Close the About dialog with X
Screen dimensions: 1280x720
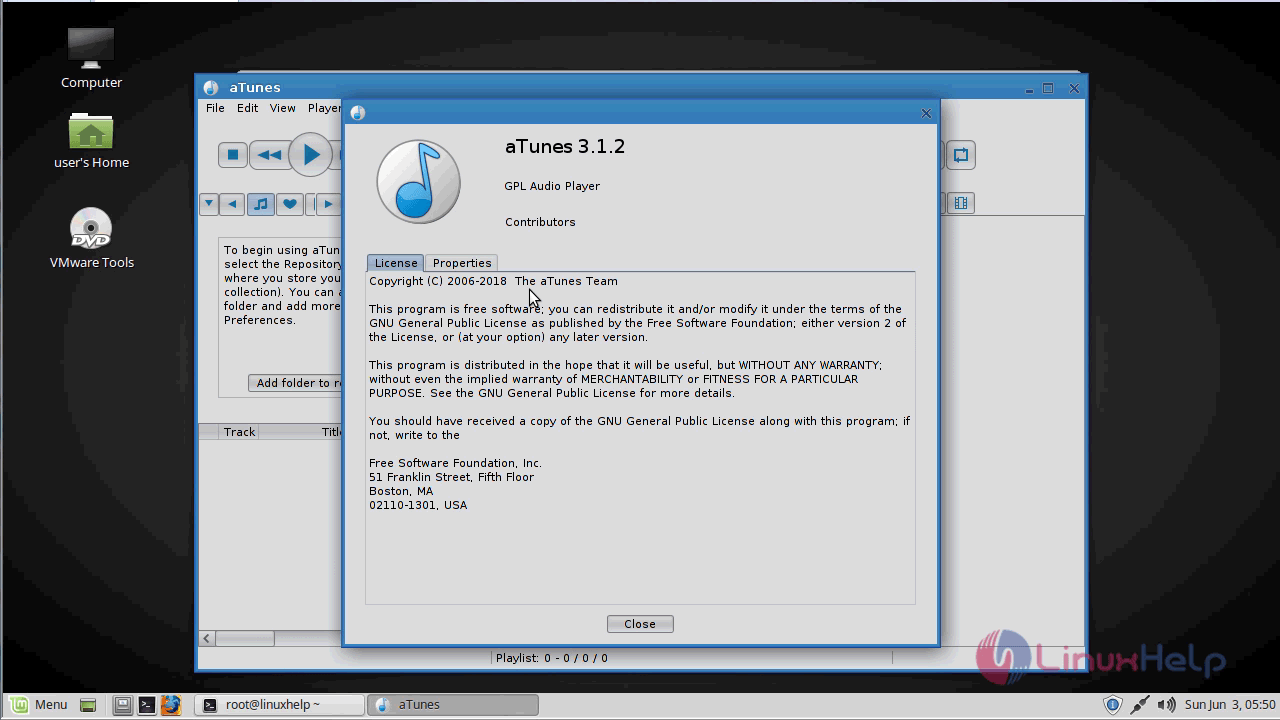coord(926,113)
